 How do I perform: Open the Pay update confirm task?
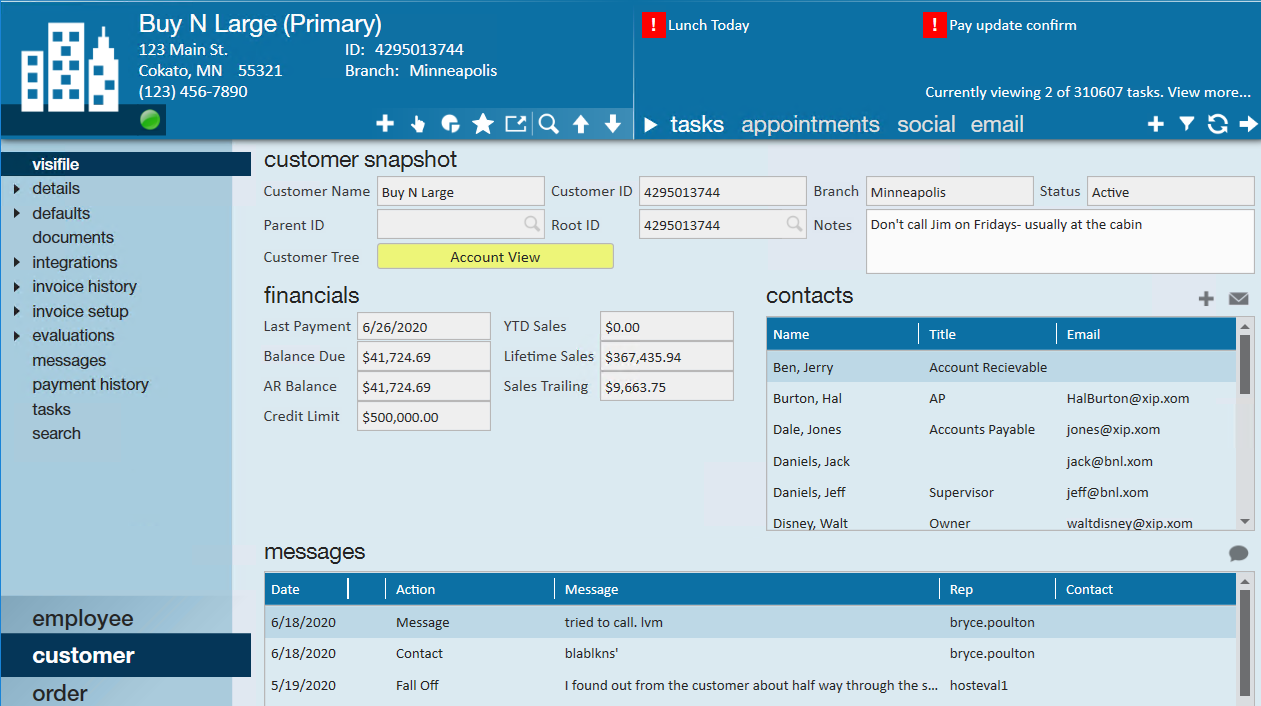[x=1013, y=25]
